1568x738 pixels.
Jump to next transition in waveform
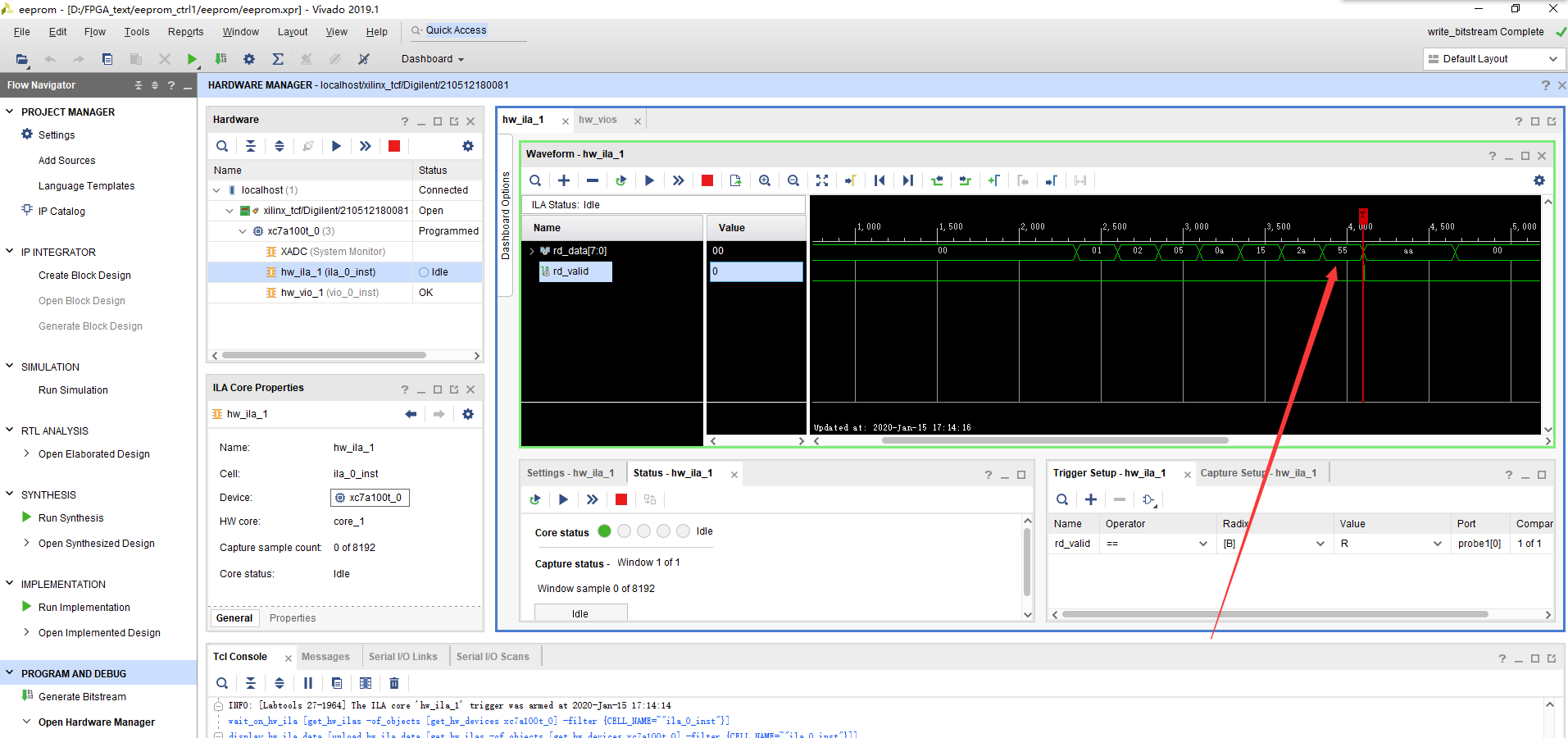pyautogui.click(x=966, y=180)
